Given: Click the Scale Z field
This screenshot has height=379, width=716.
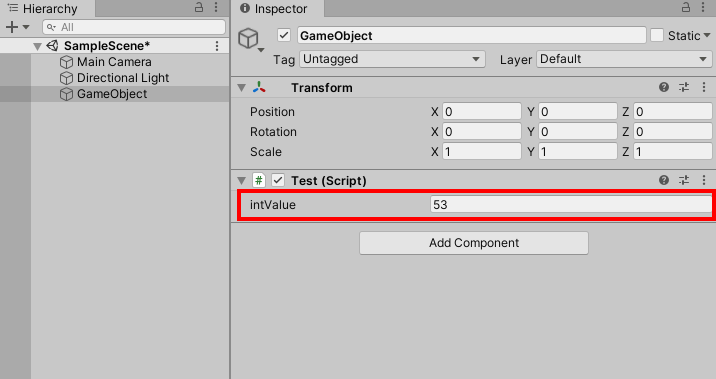Looking at the screenshot, I should pyautogui.click(x=673, y=152).
